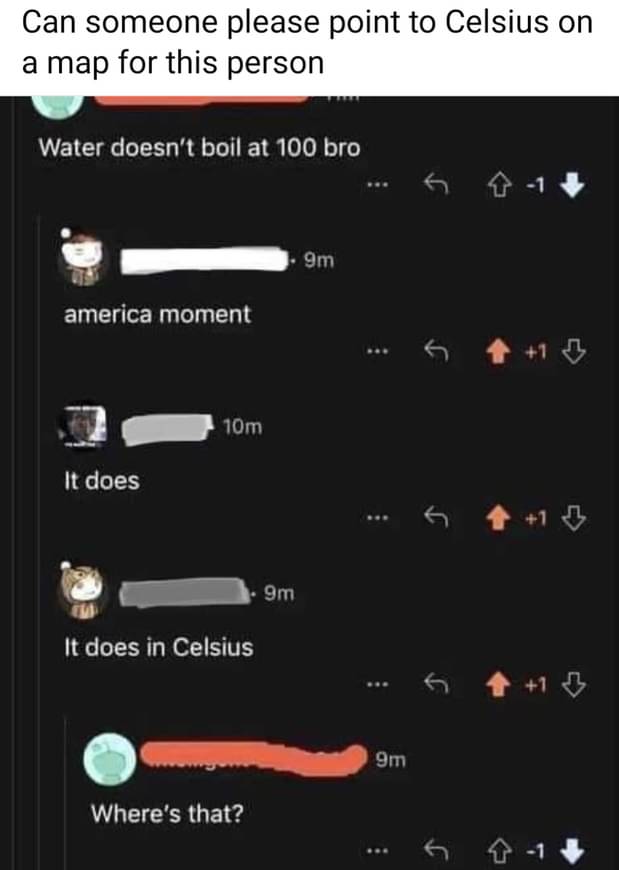Open more options for "It does in Celsius"
This screenshot has width=619, height=870.
pyautogui.click(x=377, y=685)
